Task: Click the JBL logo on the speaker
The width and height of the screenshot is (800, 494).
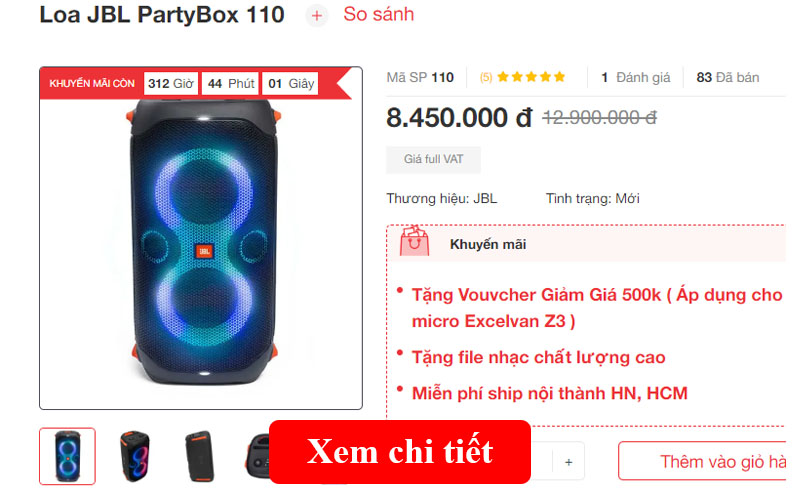Action: click(204, 251)
